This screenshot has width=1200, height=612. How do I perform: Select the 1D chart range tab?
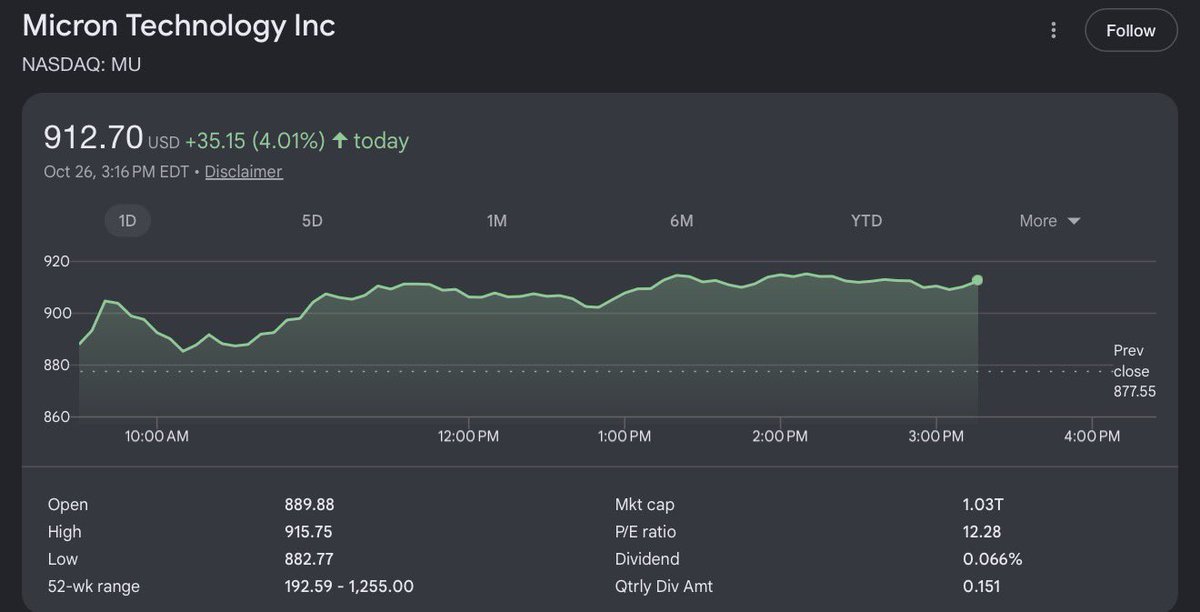point(127,220)
